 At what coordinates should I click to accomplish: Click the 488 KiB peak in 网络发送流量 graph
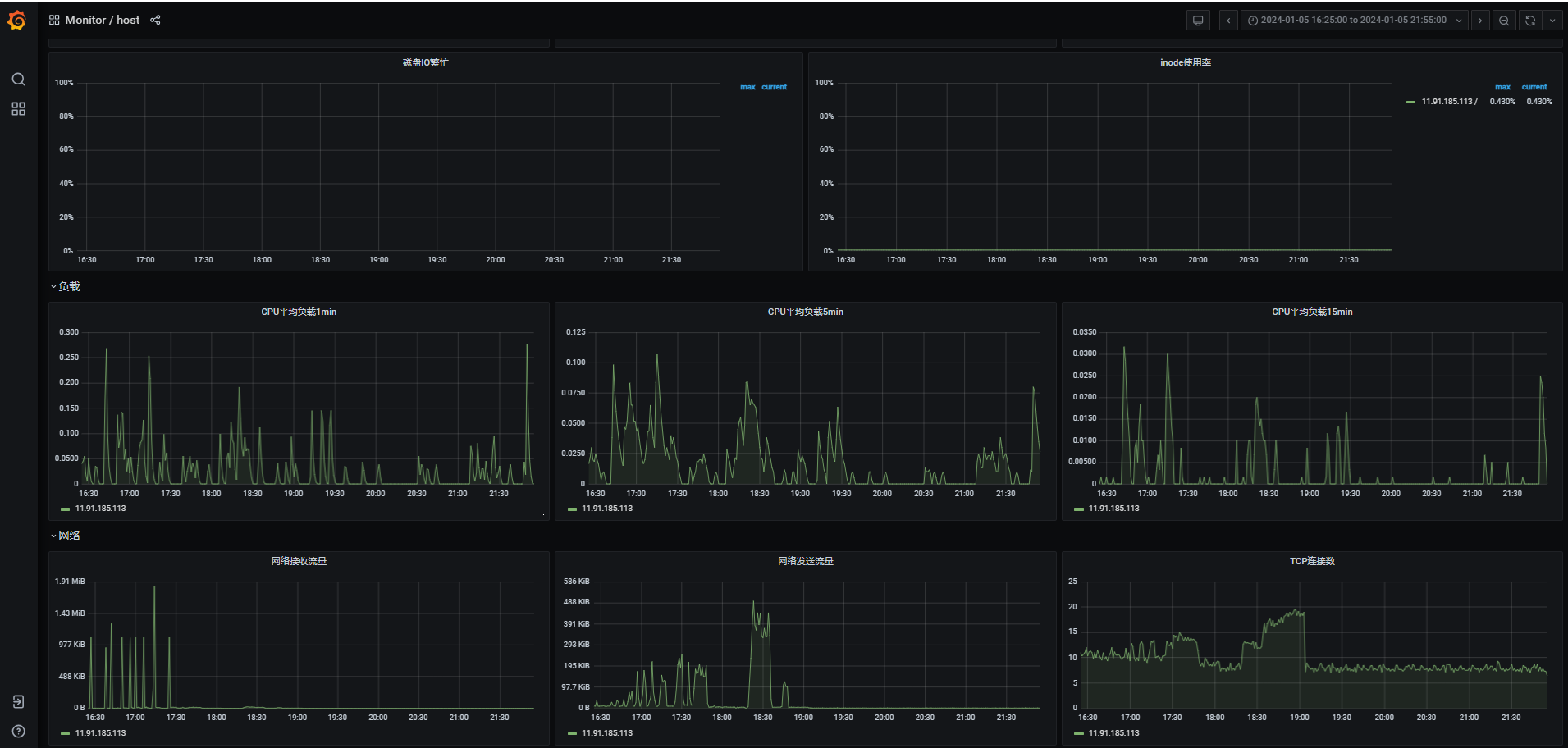[x=754, y=603]
